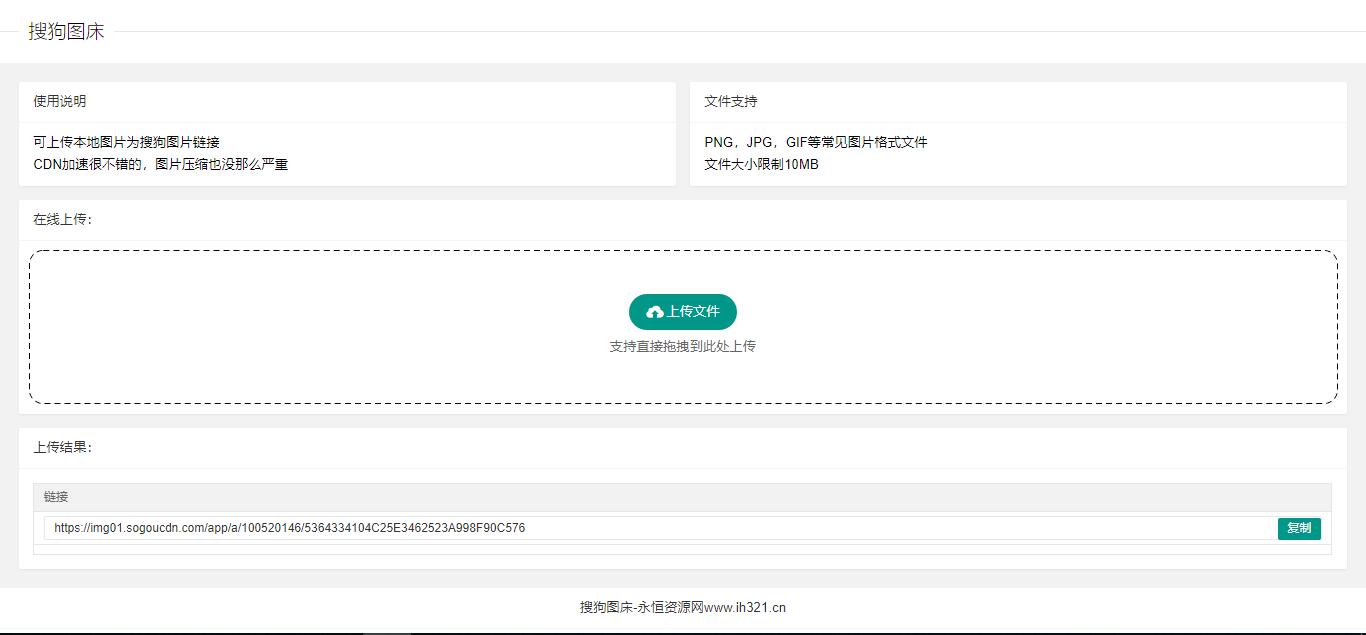This screenshot has width=1366, height=635.
Task: Click the cloud upload icon
Action: pos(655,312)
